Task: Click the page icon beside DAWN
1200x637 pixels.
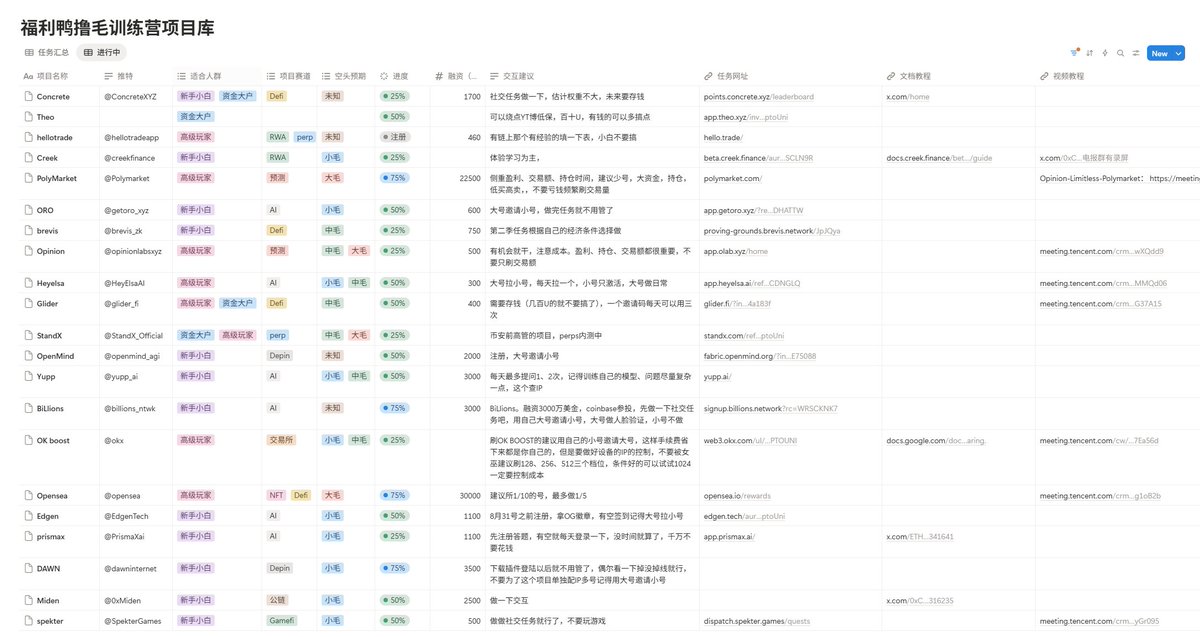Action: pos(28,568)
